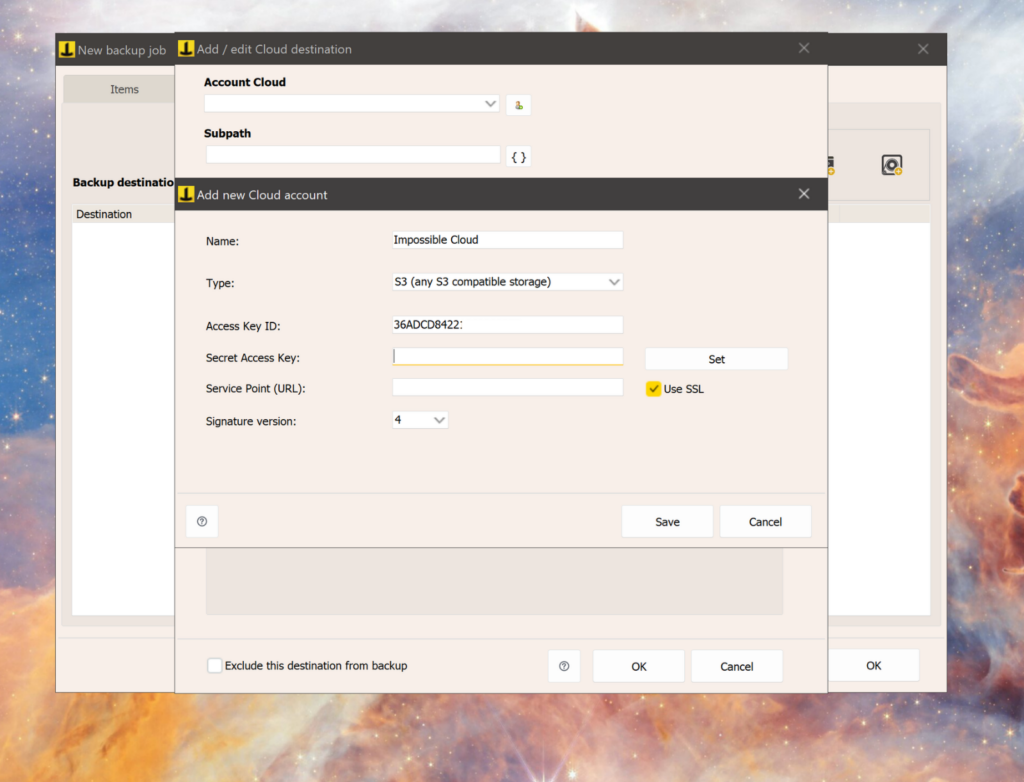Click the disk destination icon in backup job window

tap(891, 165)
